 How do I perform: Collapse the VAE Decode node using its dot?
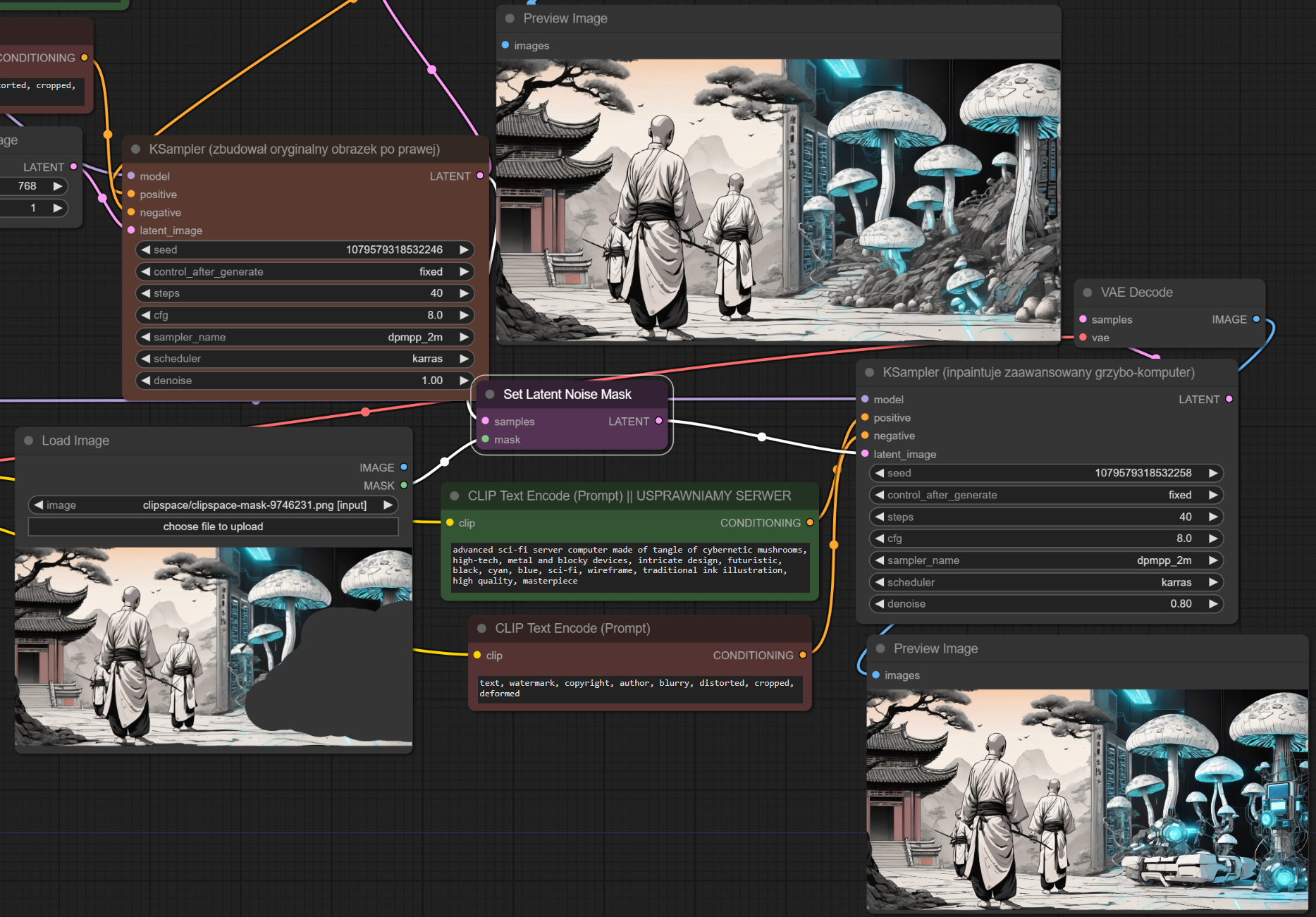1088,293
